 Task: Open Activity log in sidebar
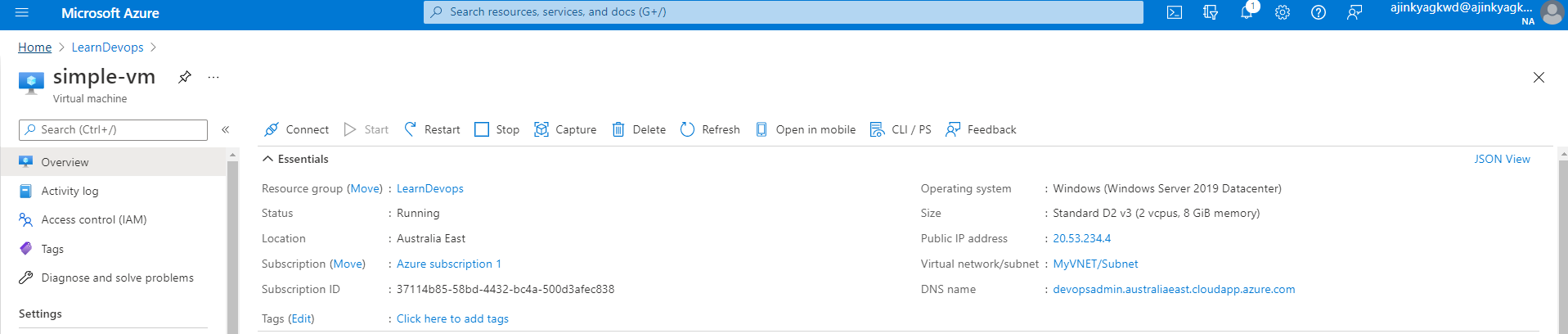(70, 191)
